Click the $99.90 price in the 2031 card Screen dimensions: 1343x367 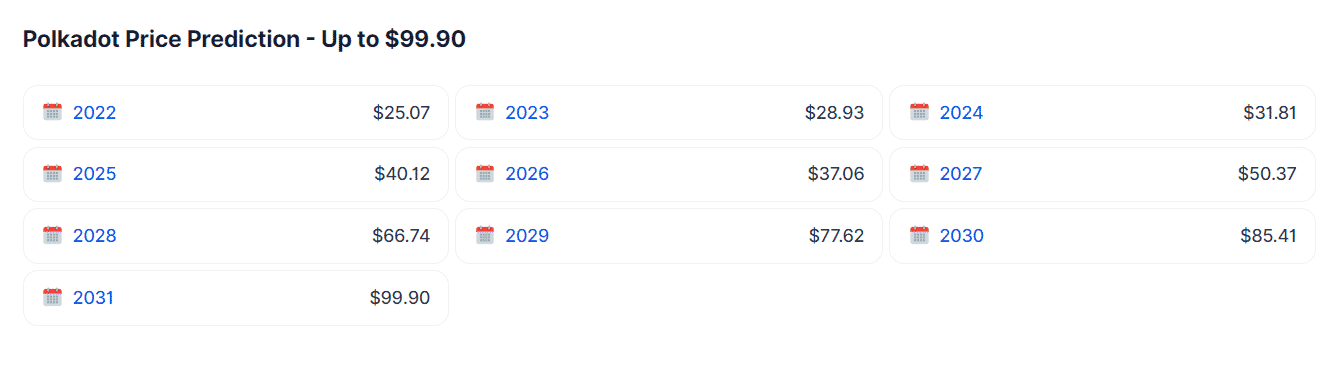(x=400, y=297)
